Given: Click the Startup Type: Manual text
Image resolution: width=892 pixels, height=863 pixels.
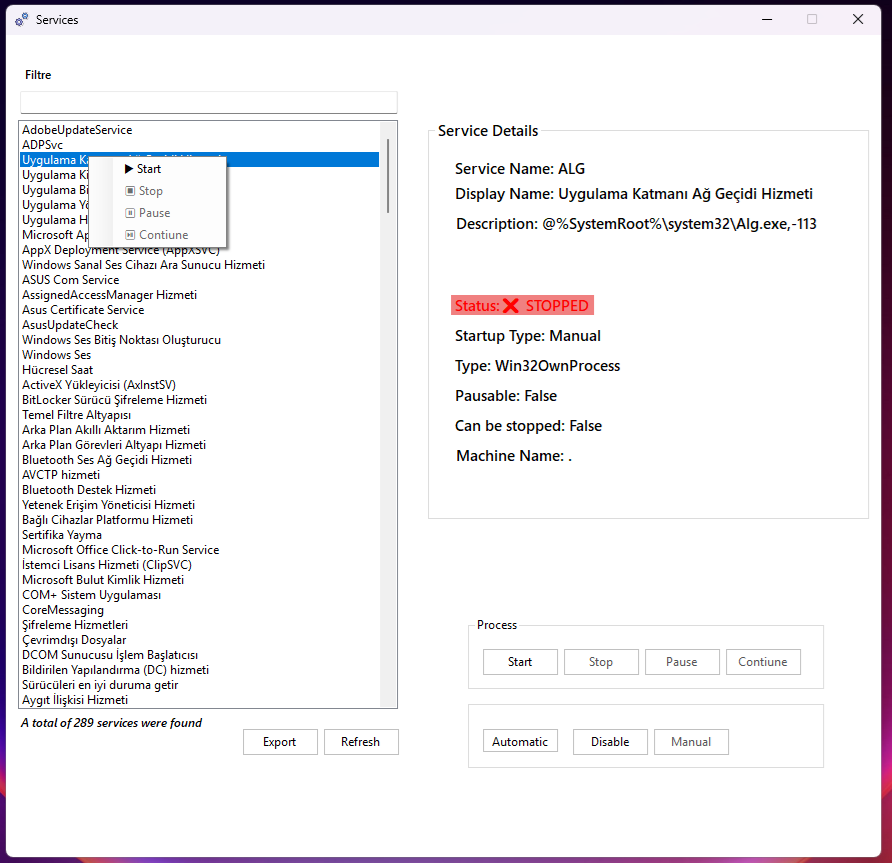Looking at the screenshot, I should (527, 336).
